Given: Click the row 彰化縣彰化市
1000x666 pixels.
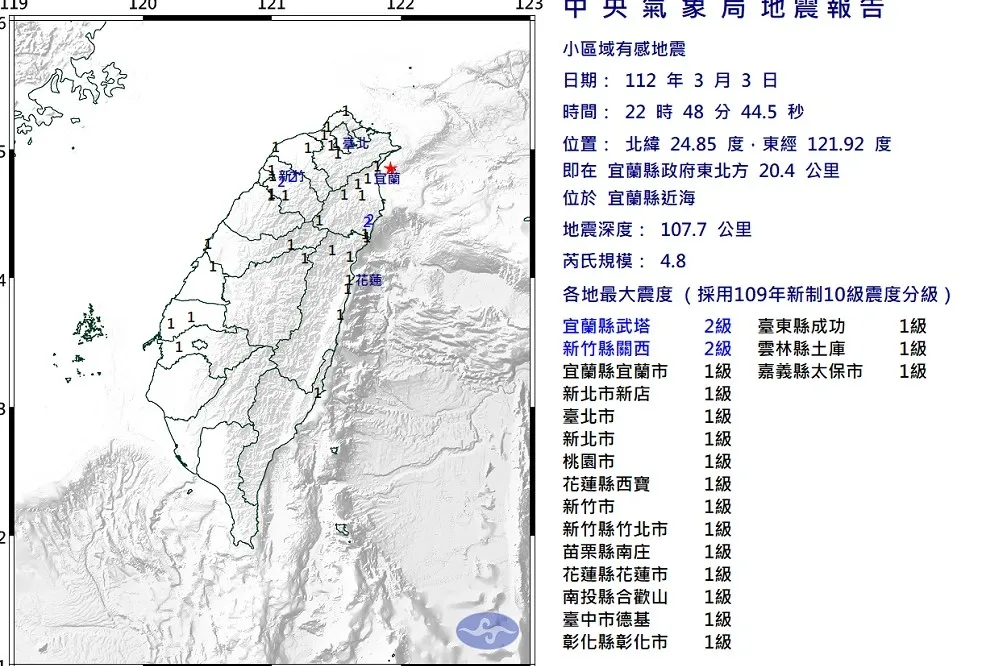Looking at the screenshot, I should pos(647,642).
